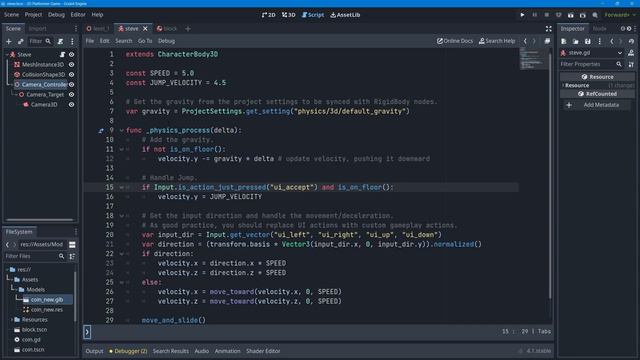
Task: Fold the _physics_process function at line 9
Action: pos(122,130)
